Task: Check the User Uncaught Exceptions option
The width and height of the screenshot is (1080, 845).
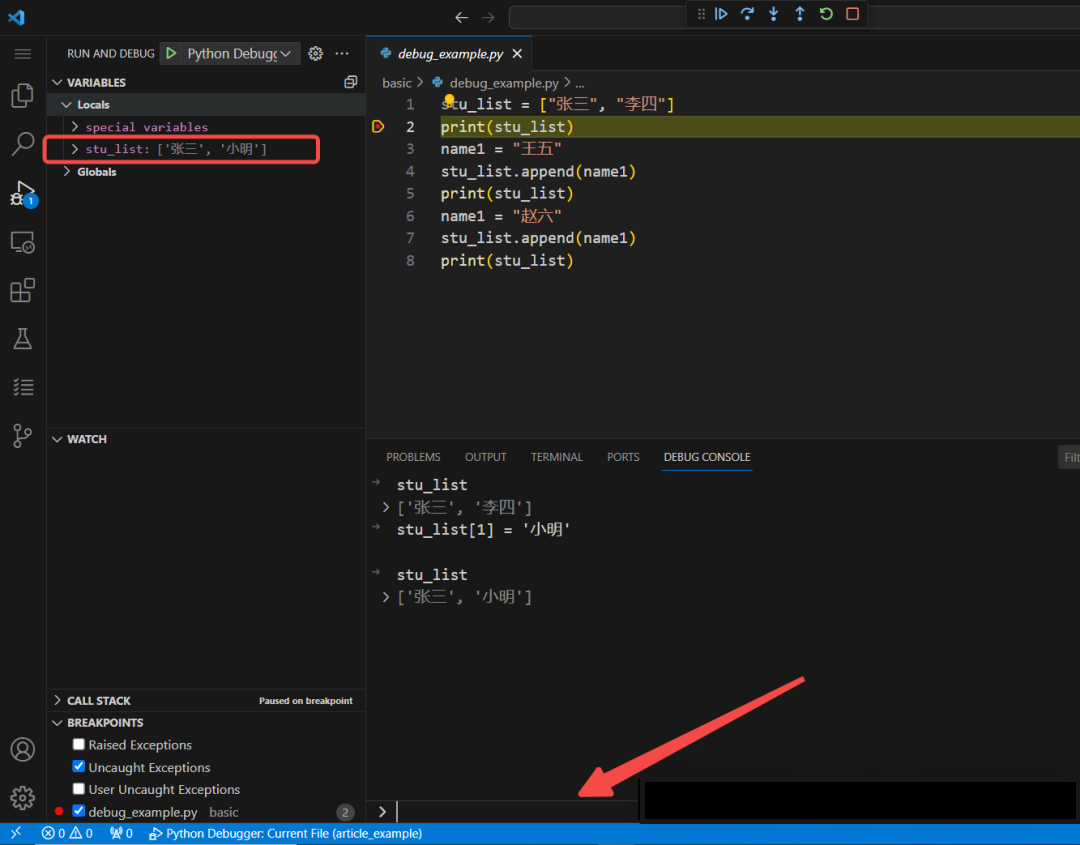Action: pos(78,789)
